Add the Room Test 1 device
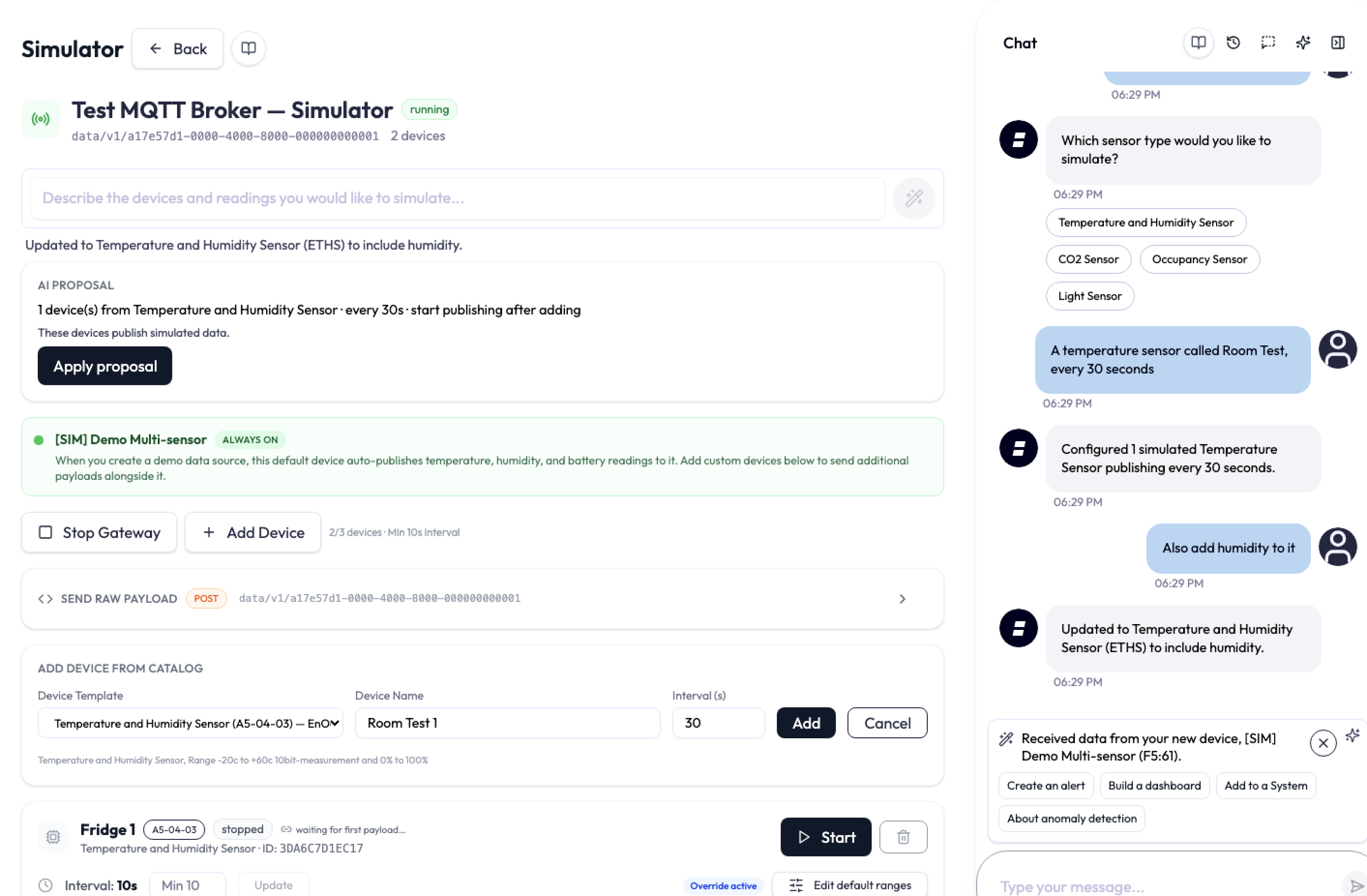Image resolution: width=1367 pixels, height=896 pixels. [x=806, y=723]
